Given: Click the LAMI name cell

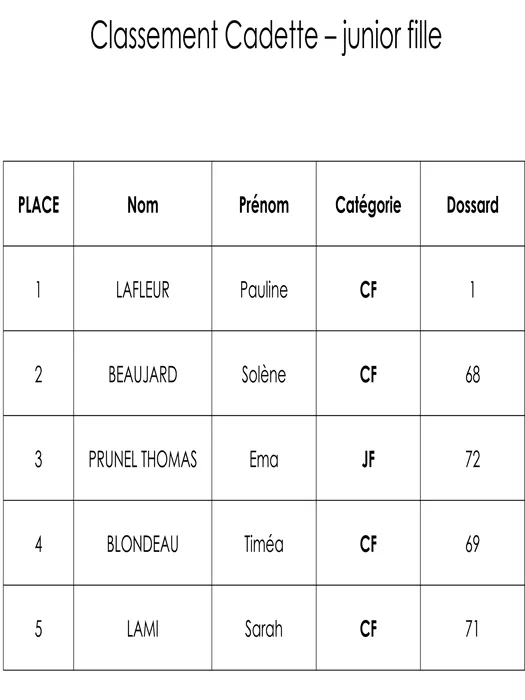Looking at the screenshot, I should [x=142, y=629].
